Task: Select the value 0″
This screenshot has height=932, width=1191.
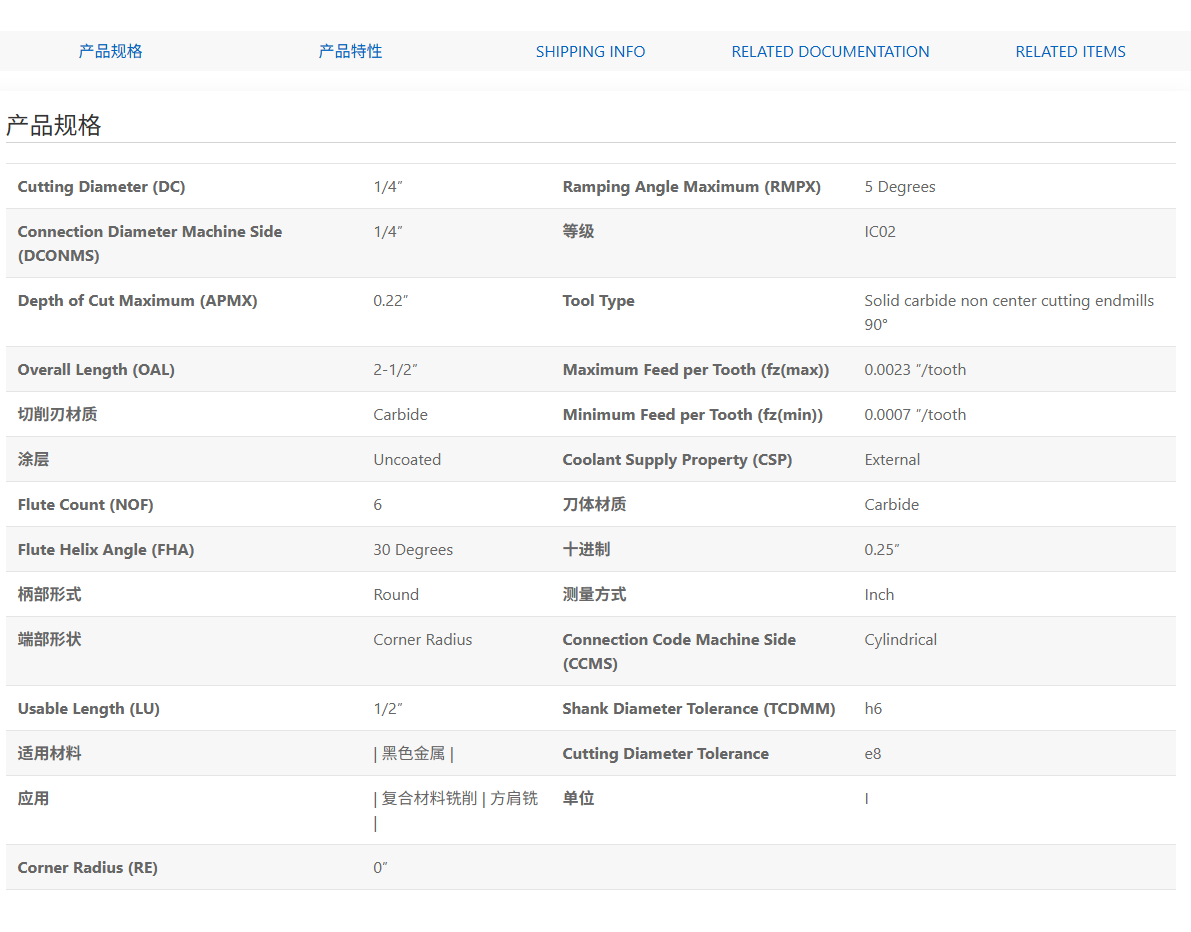Action: tap(380, 867)
